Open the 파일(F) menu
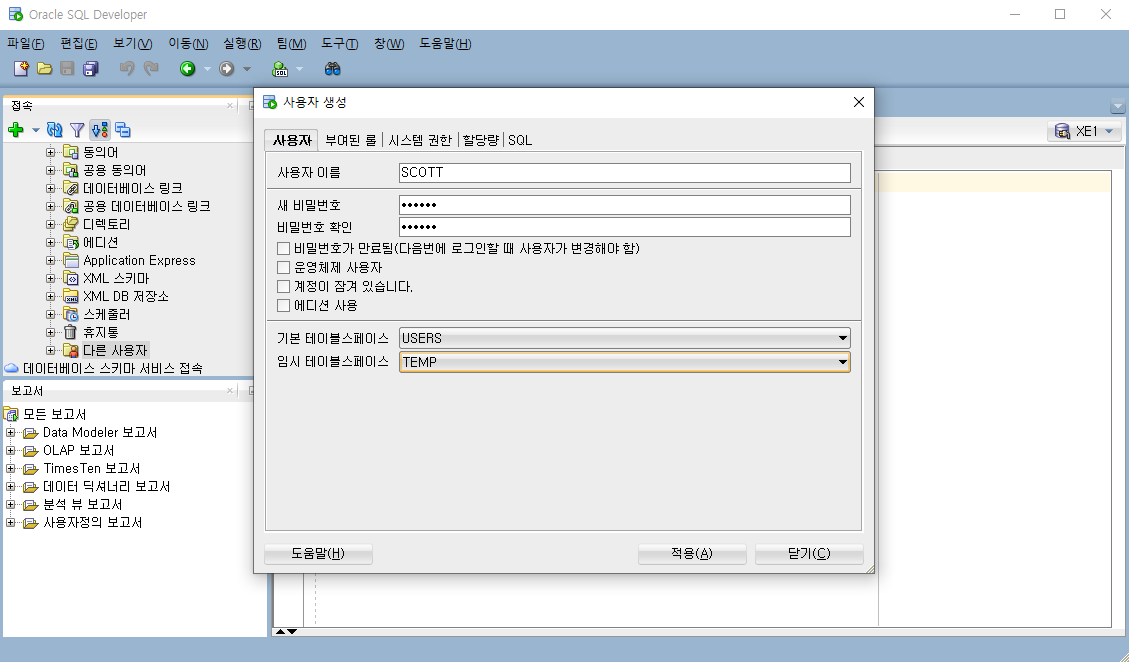Viewport: 1129px width, 662px height. (x=25, y=44)
